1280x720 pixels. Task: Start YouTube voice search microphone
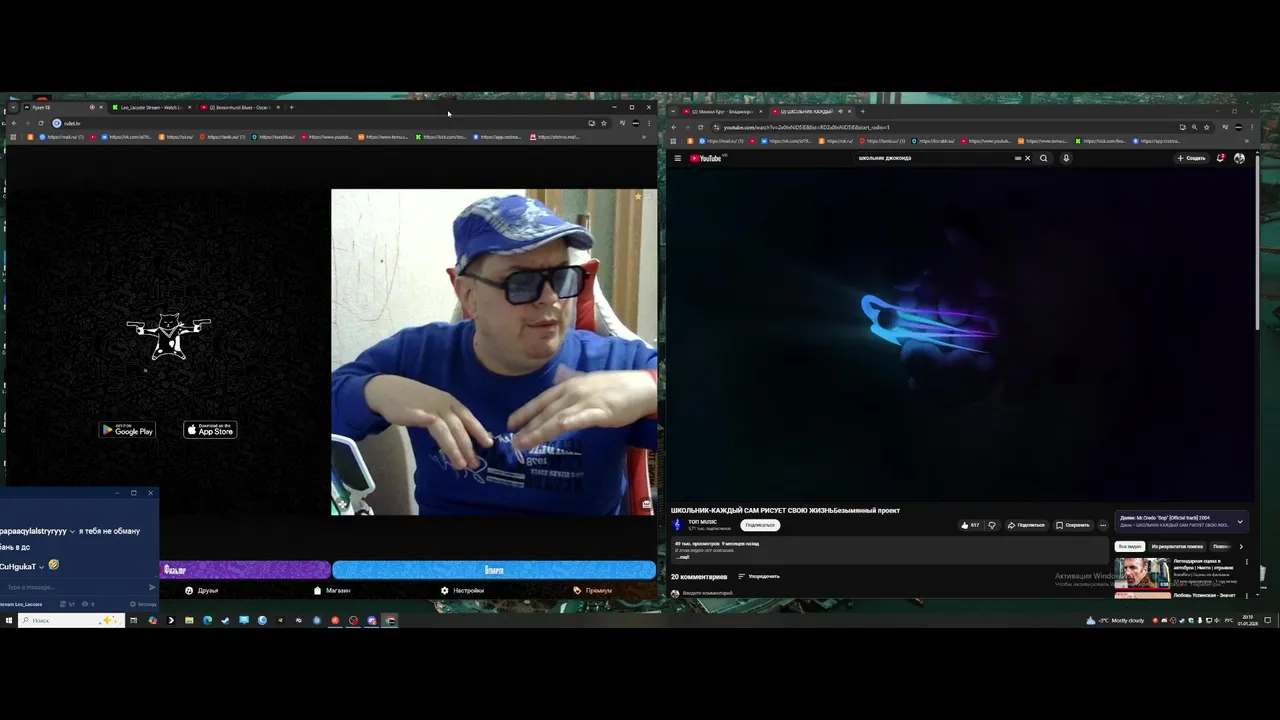pos(1066,158)
